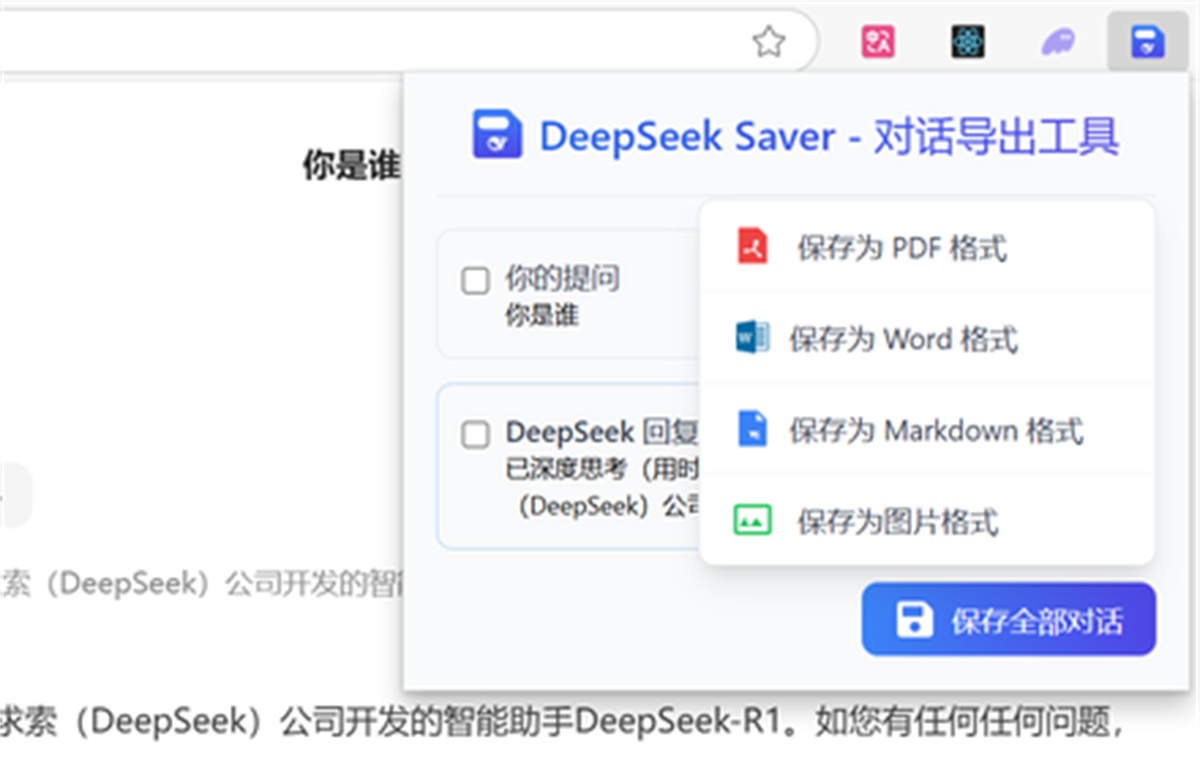Click the 你是谁 preview text in question card
Viewport: 1200px width, 764px height.
[x=542, y=316]
